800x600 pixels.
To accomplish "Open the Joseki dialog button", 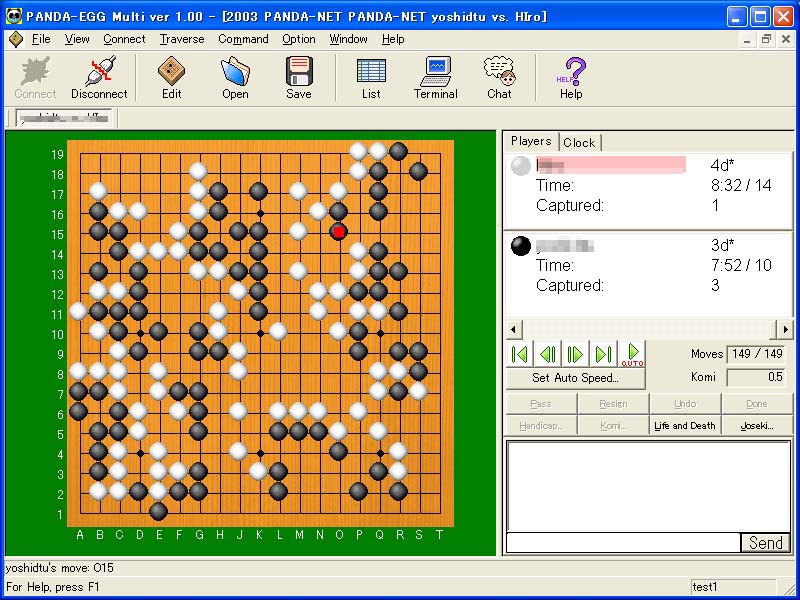I will tap(757, 425).
